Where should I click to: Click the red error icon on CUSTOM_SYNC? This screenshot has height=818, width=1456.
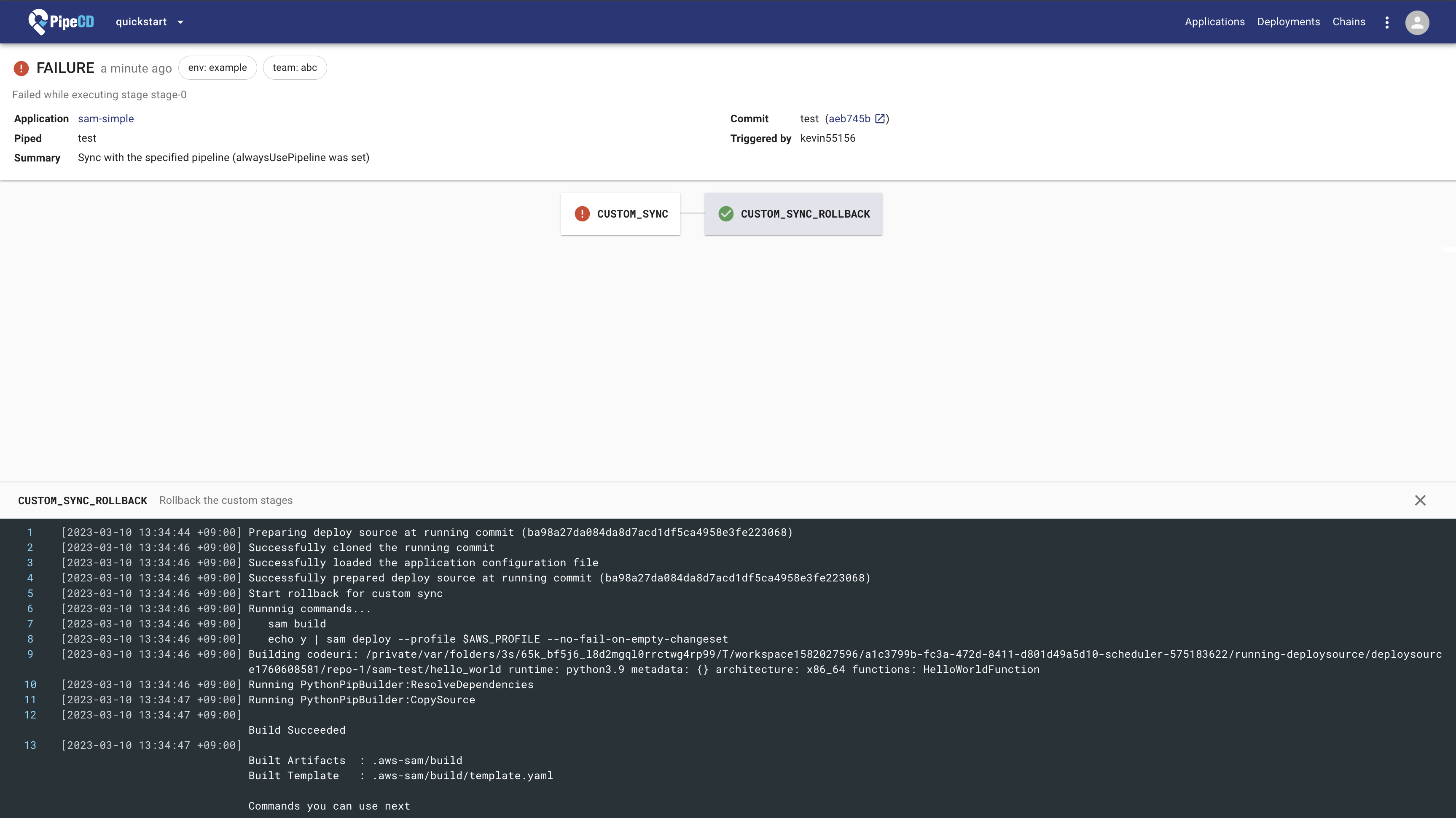(x=582, y=214)
